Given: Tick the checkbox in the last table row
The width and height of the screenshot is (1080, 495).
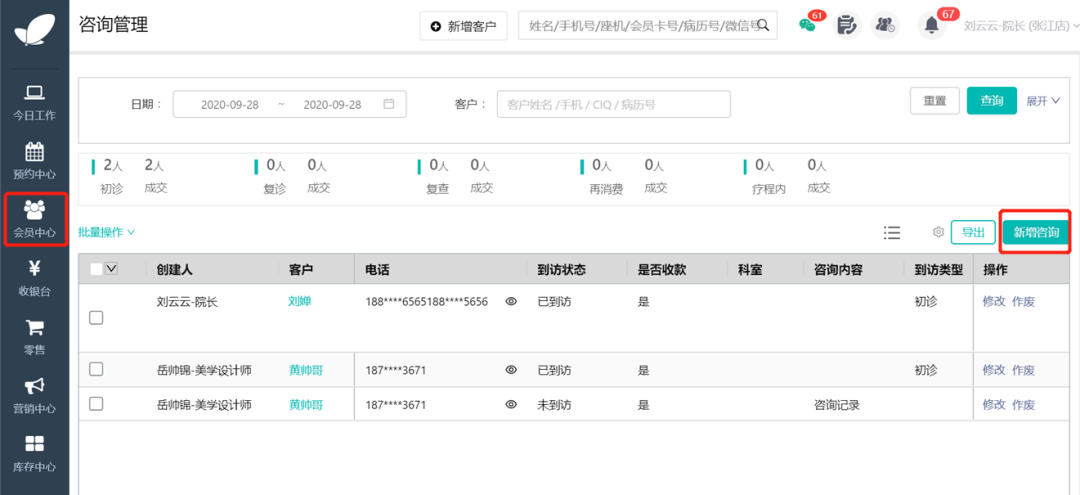Looking at the screenshot, I should click(96, 404).
